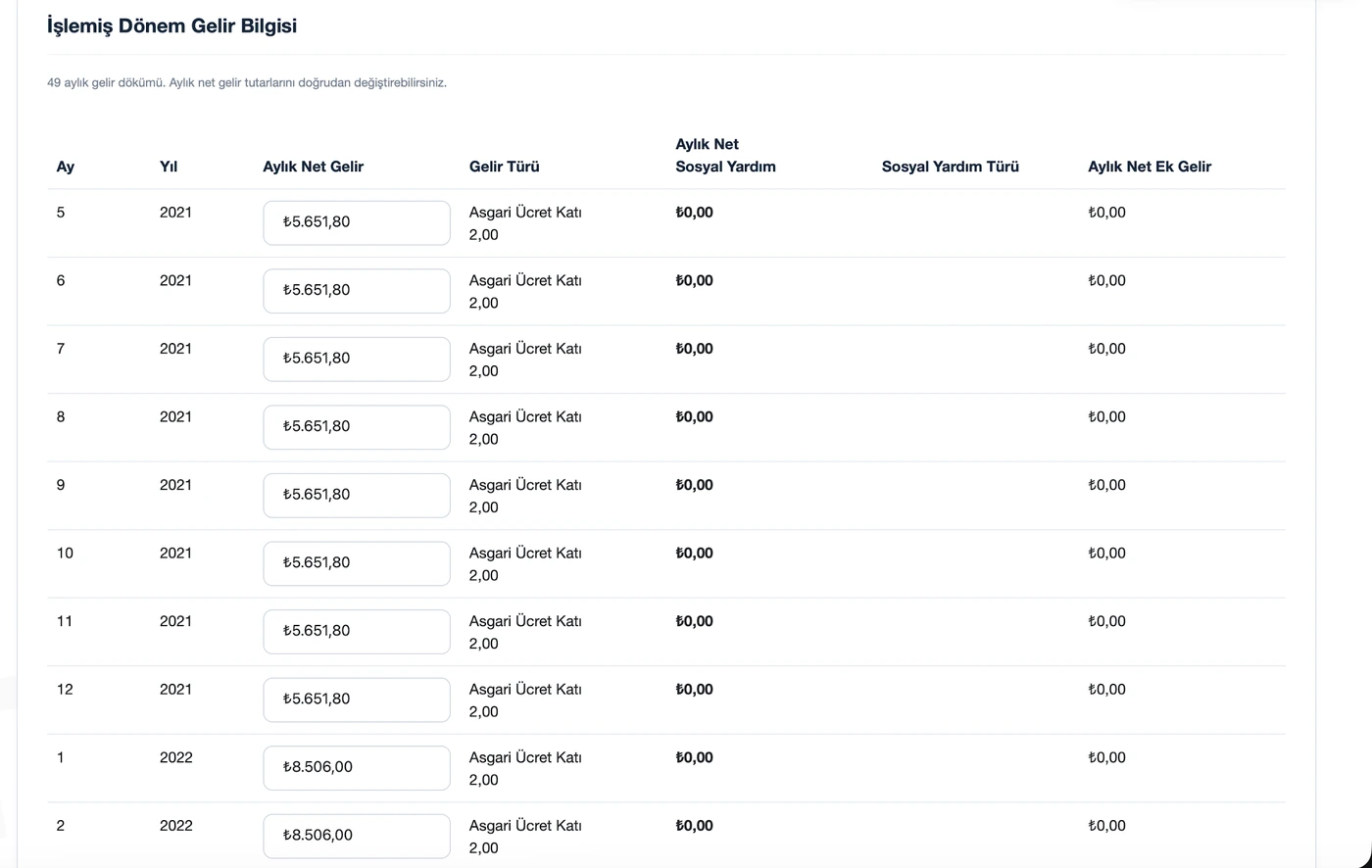Click year 2021 in the month 8 row
Viewport: 1372px width, 868px height.
[x=175, y=416]
